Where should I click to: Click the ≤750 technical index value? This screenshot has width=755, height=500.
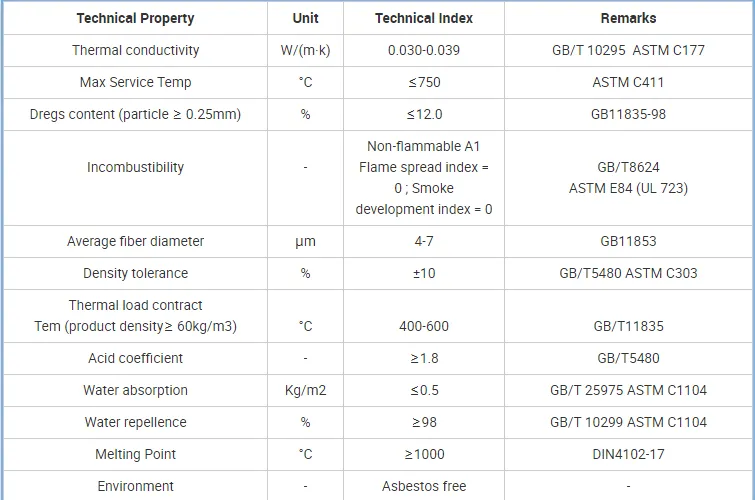pos(424,82)
